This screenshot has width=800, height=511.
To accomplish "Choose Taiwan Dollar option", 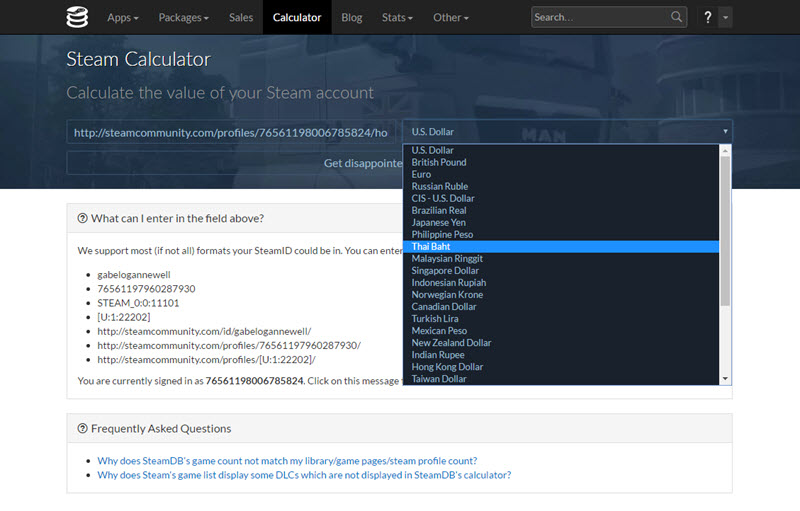I will [561, 379].
